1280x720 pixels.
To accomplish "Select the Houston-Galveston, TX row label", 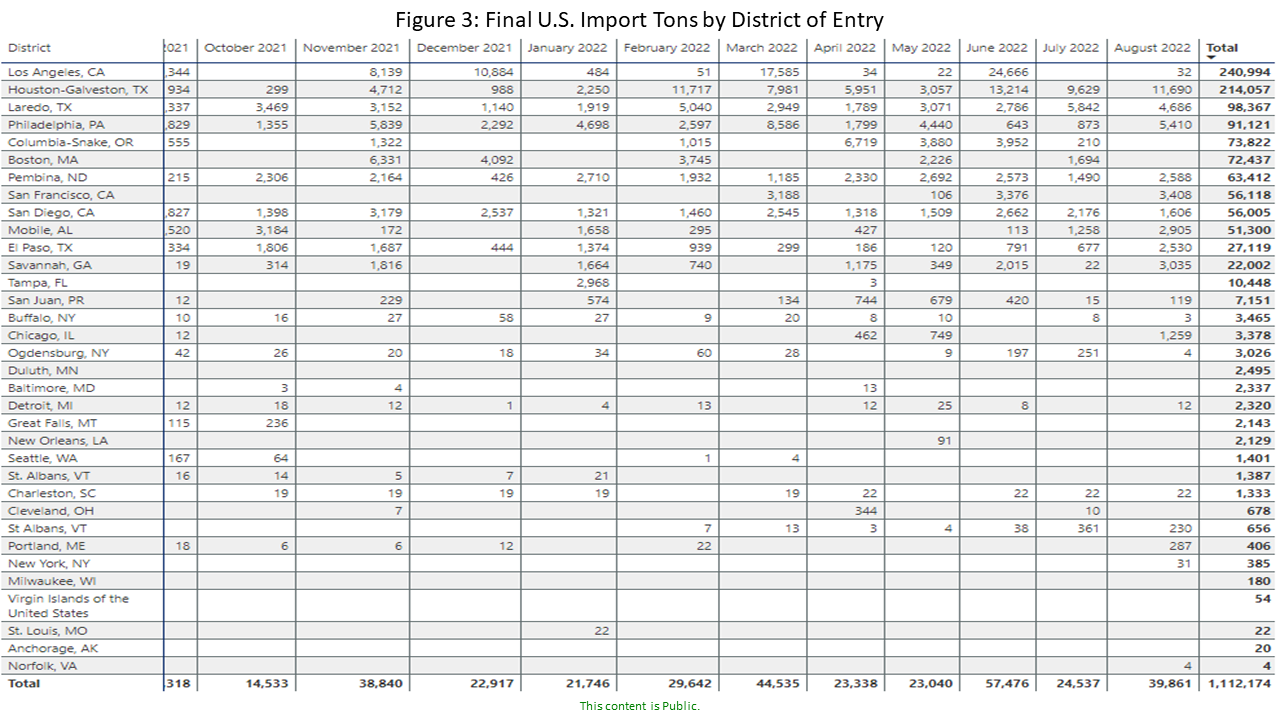I will tap(78, 89).
